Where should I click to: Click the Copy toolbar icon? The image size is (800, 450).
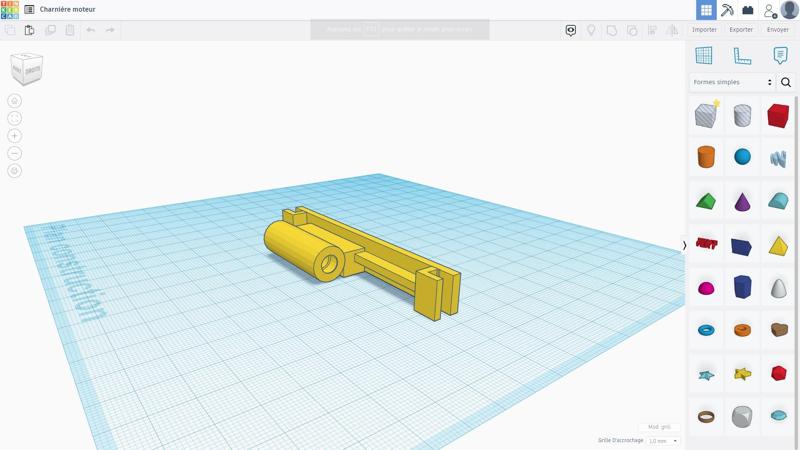(10, 30)
